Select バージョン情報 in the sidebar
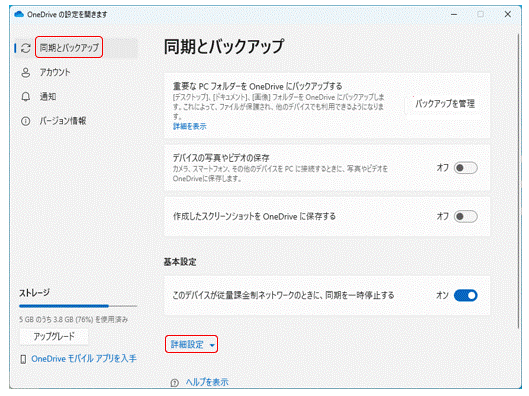This screenshot has width=529, height=396. (63, 121)
